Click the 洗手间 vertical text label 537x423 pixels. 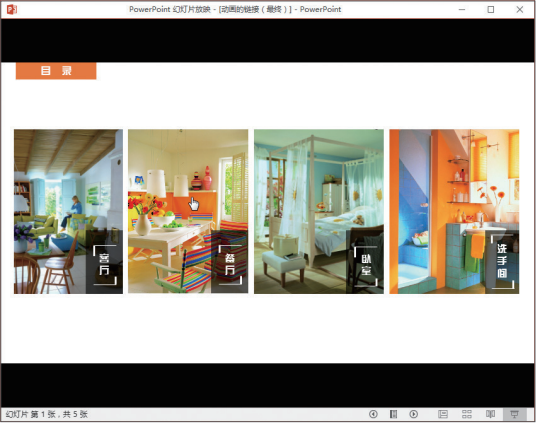502,260
